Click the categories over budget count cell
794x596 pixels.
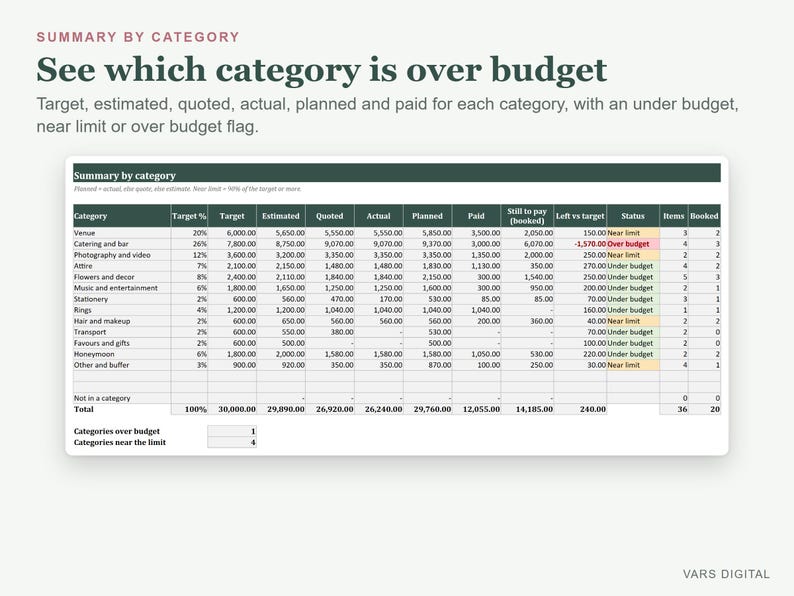click(232, 431)
